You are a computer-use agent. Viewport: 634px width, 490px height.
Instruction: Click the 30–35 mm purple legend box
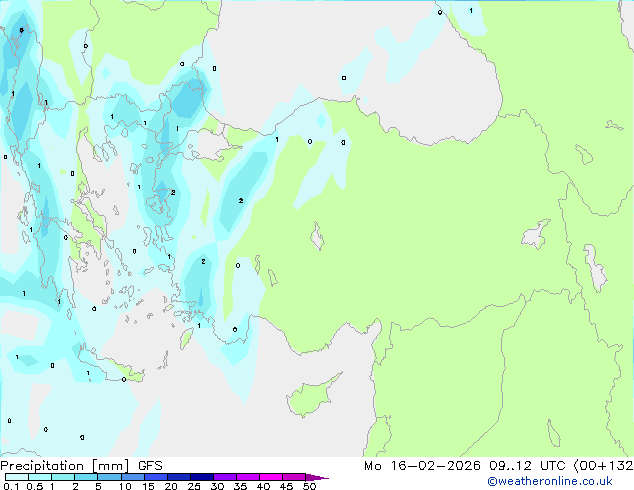pyautogui.click(x=225, y=477)
